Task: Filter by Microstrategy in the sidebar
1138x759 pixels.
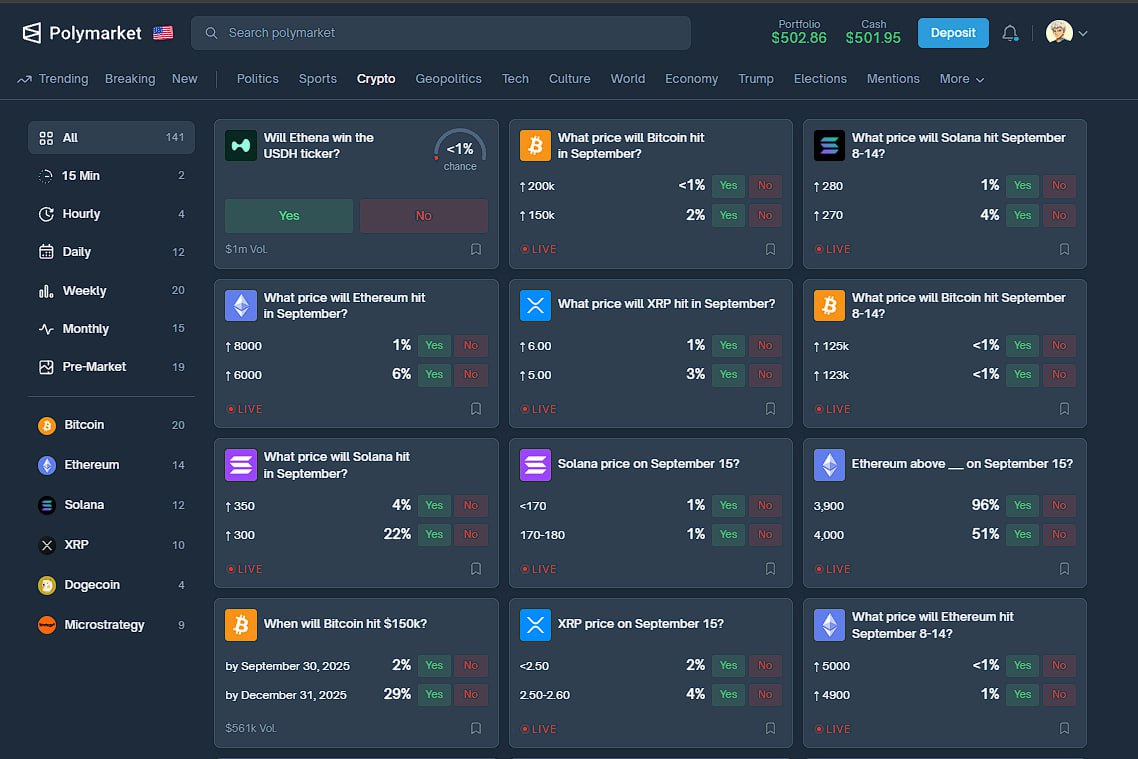Action: [111, 625]
